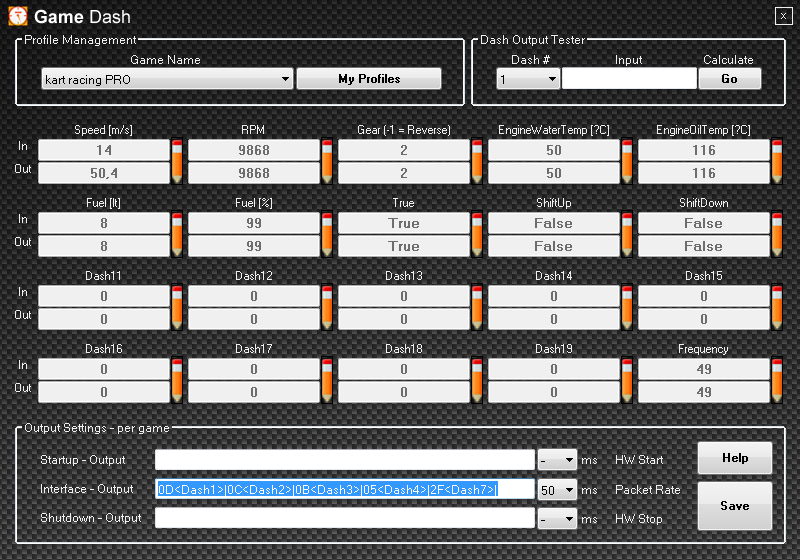Click the pencil icon next to EngineOilTemp
The height and width of the screenshot is (560, 800).
click(777, 161)
